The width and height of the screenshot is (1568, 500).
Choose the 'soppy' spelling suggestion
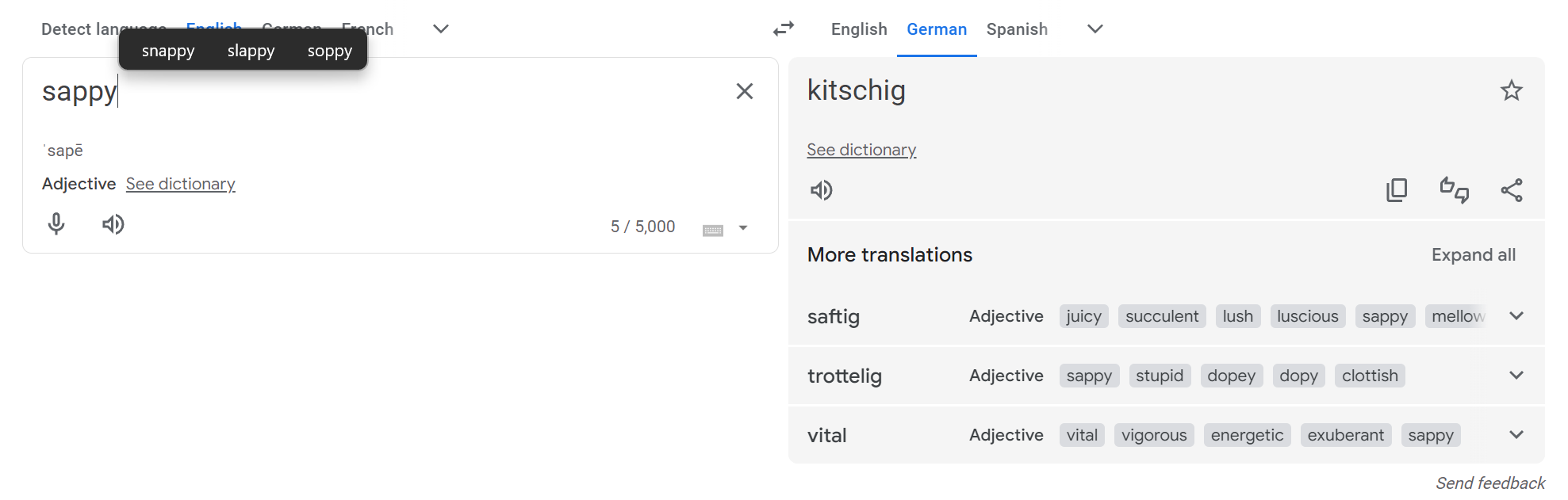[330, 52]
